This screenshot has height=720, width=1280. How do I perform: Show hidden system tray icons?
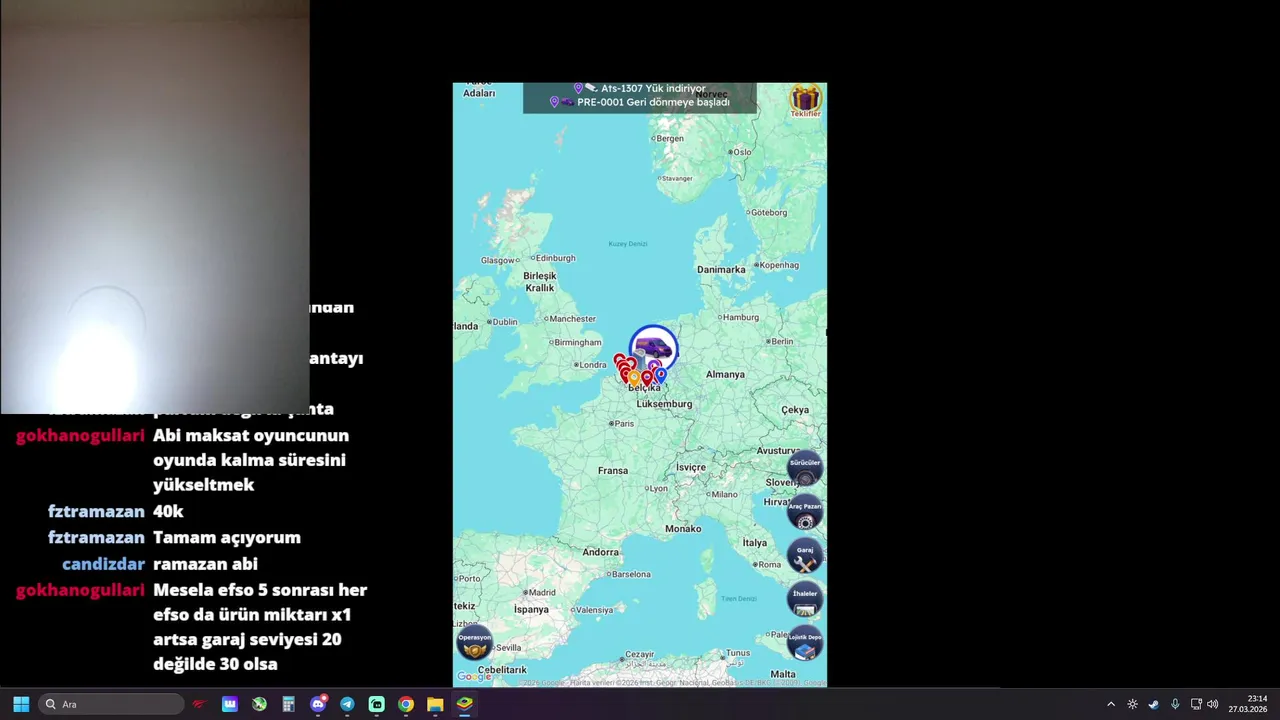[x=1110, y=704]
